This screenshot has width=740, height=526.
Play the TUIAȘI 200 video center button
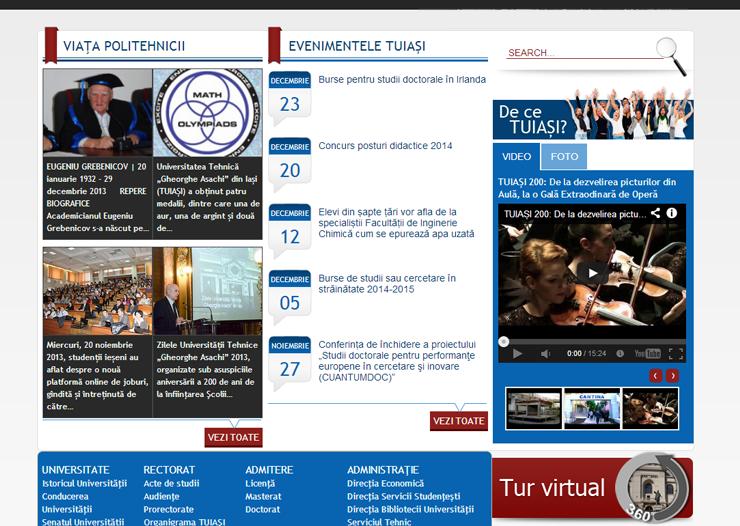tap(592, 273)
